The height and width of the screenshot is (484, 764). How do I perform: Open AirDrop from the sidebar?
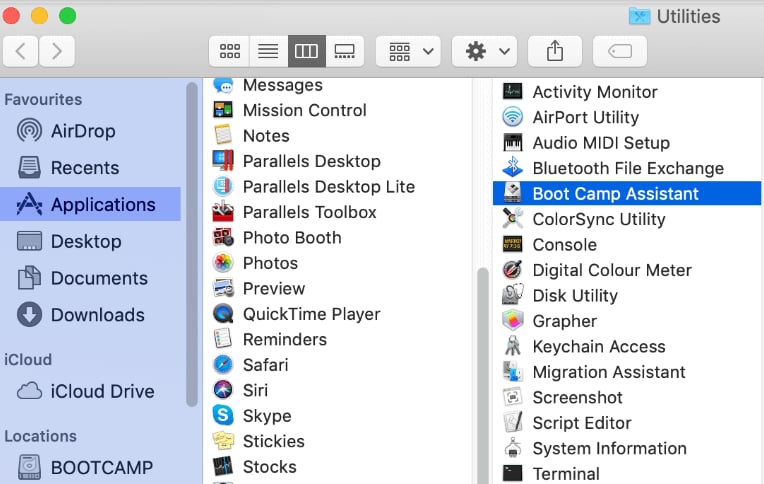tap(66, 131)
